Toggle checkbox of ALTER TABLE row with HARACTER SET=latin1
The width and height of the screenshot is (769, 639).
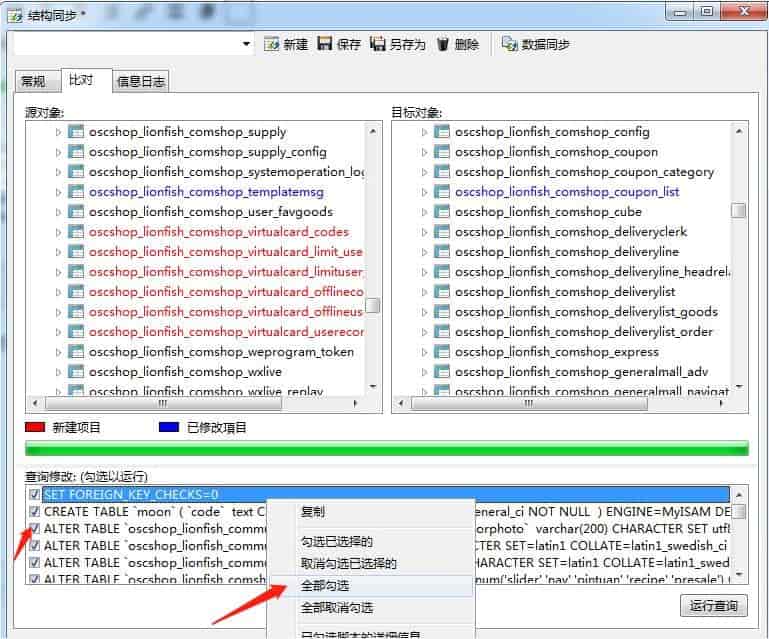coord(34,562)
